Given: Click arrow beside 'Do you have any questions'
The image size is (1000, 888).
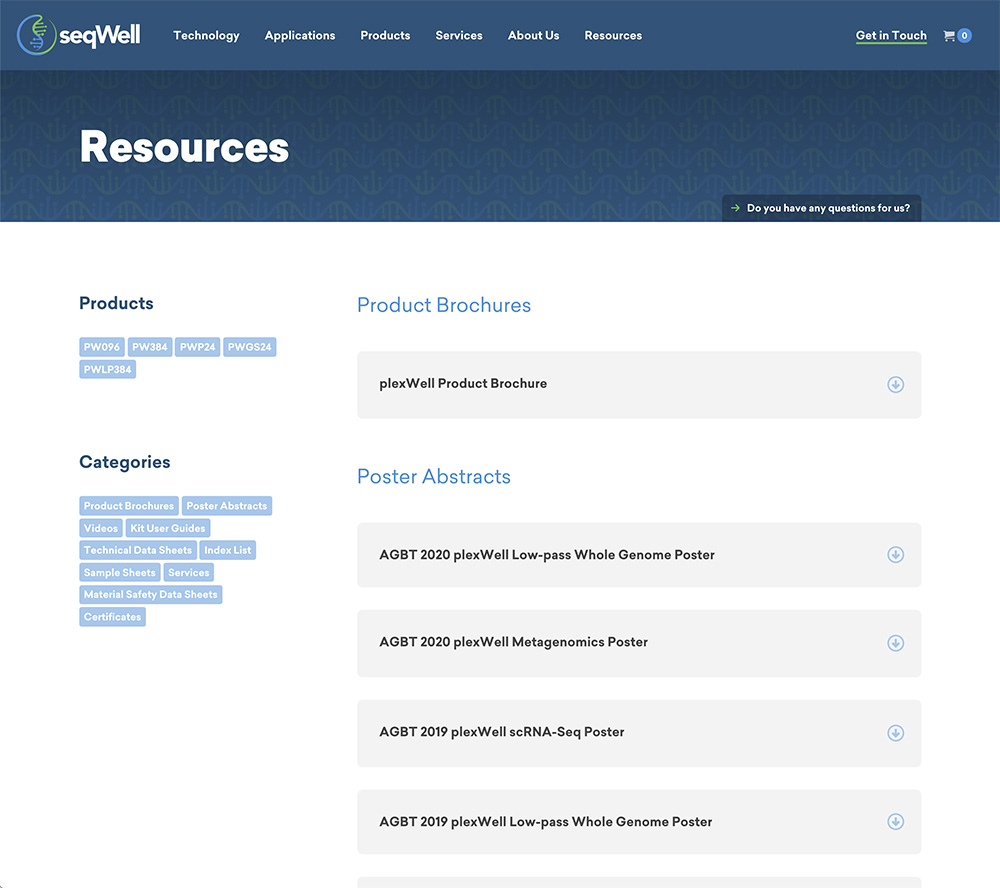Looking at the screenshot, I should pos(736,209).
